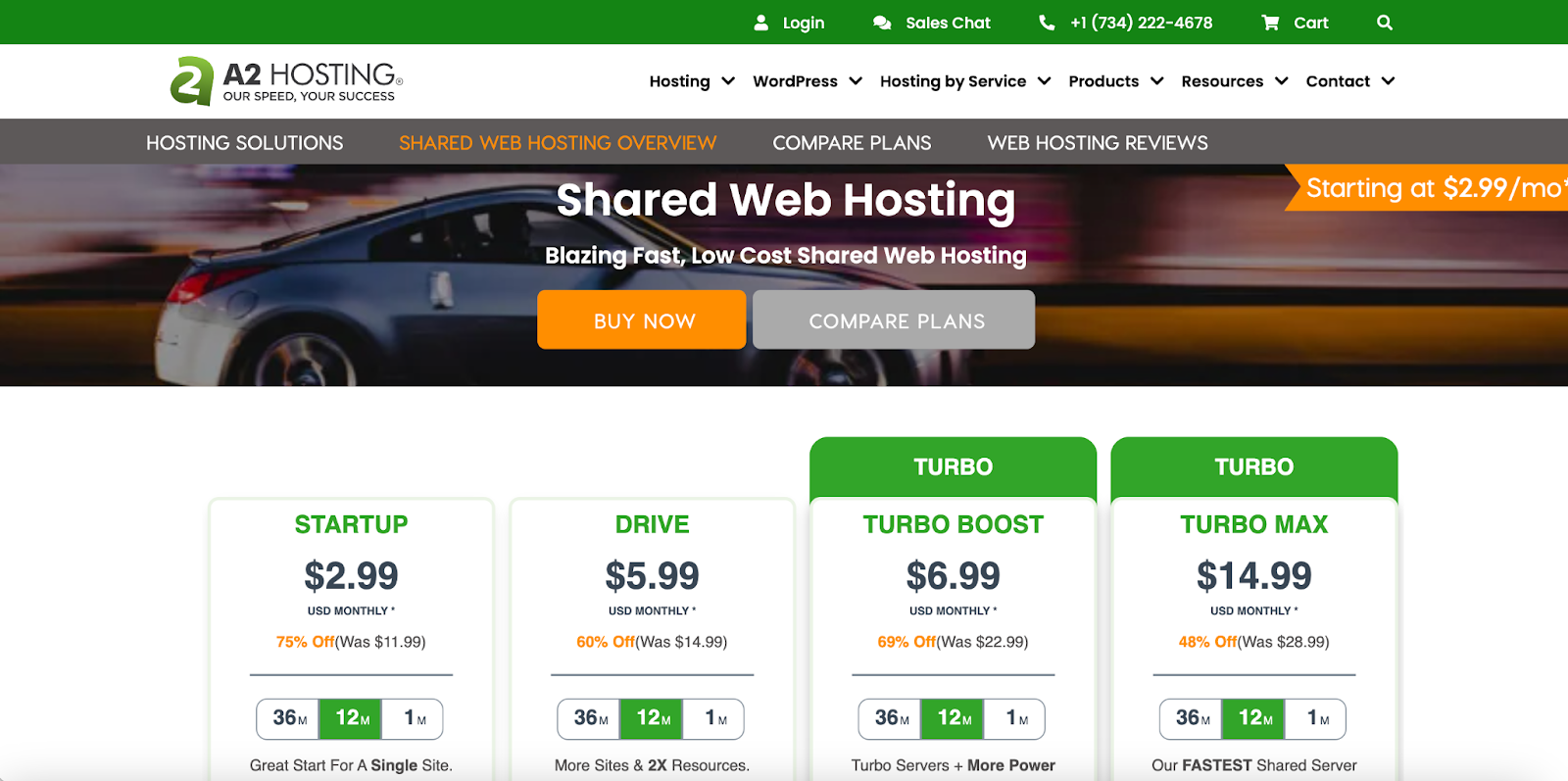Go to the Hosting Solutions tab

coord(244,143)
